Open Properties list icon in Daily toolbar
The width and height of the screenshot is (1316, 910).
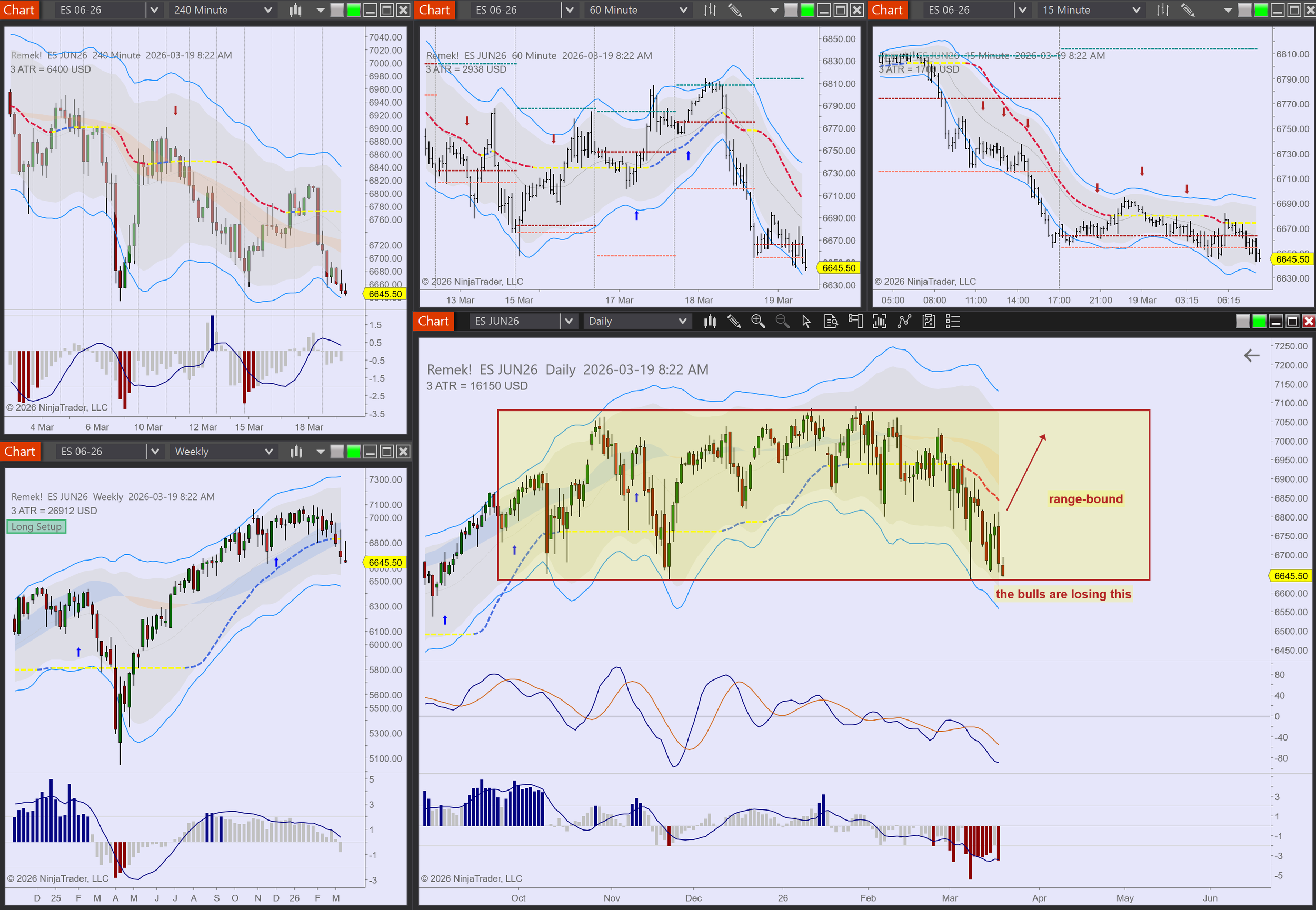point(953,322)
